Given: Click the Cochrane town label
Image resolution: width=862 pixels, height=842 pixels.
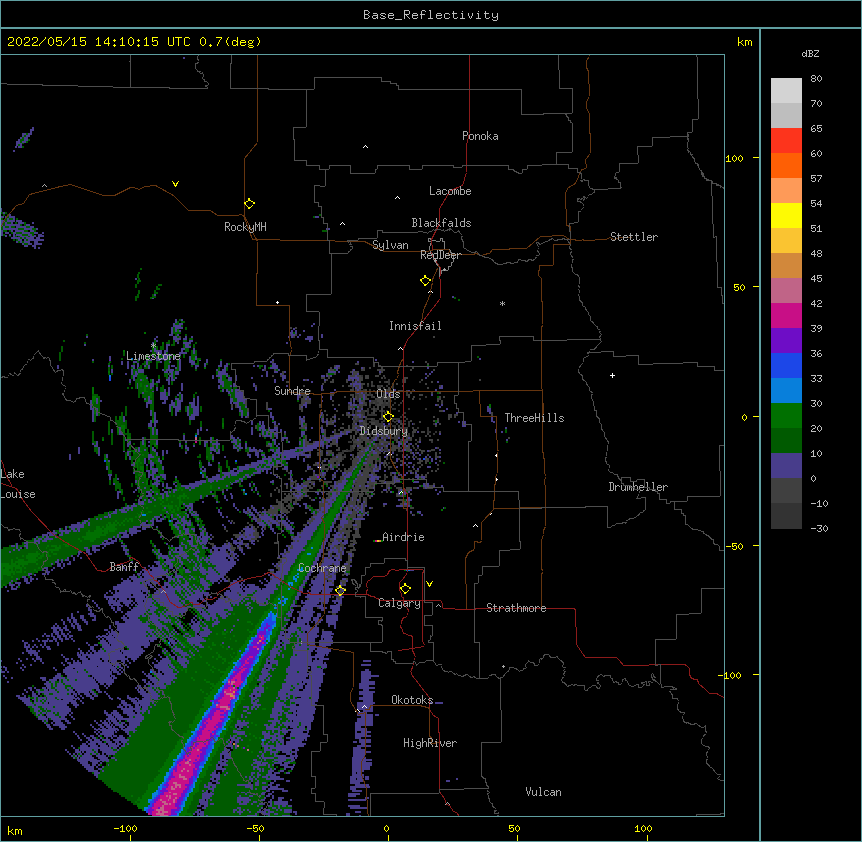Looking at the screenshot, I should click(x=322, y=568).
